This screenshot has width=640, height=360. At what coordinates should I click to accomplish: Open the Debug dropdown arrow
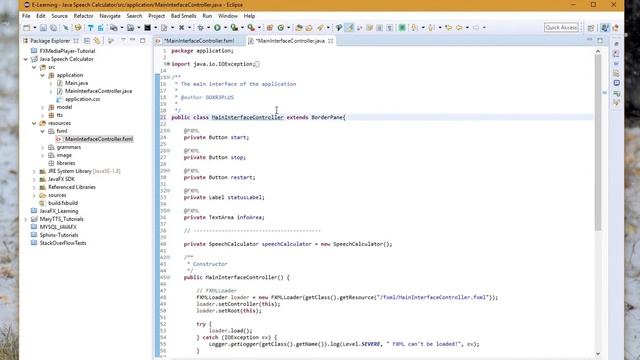click(x=208, y=28)
